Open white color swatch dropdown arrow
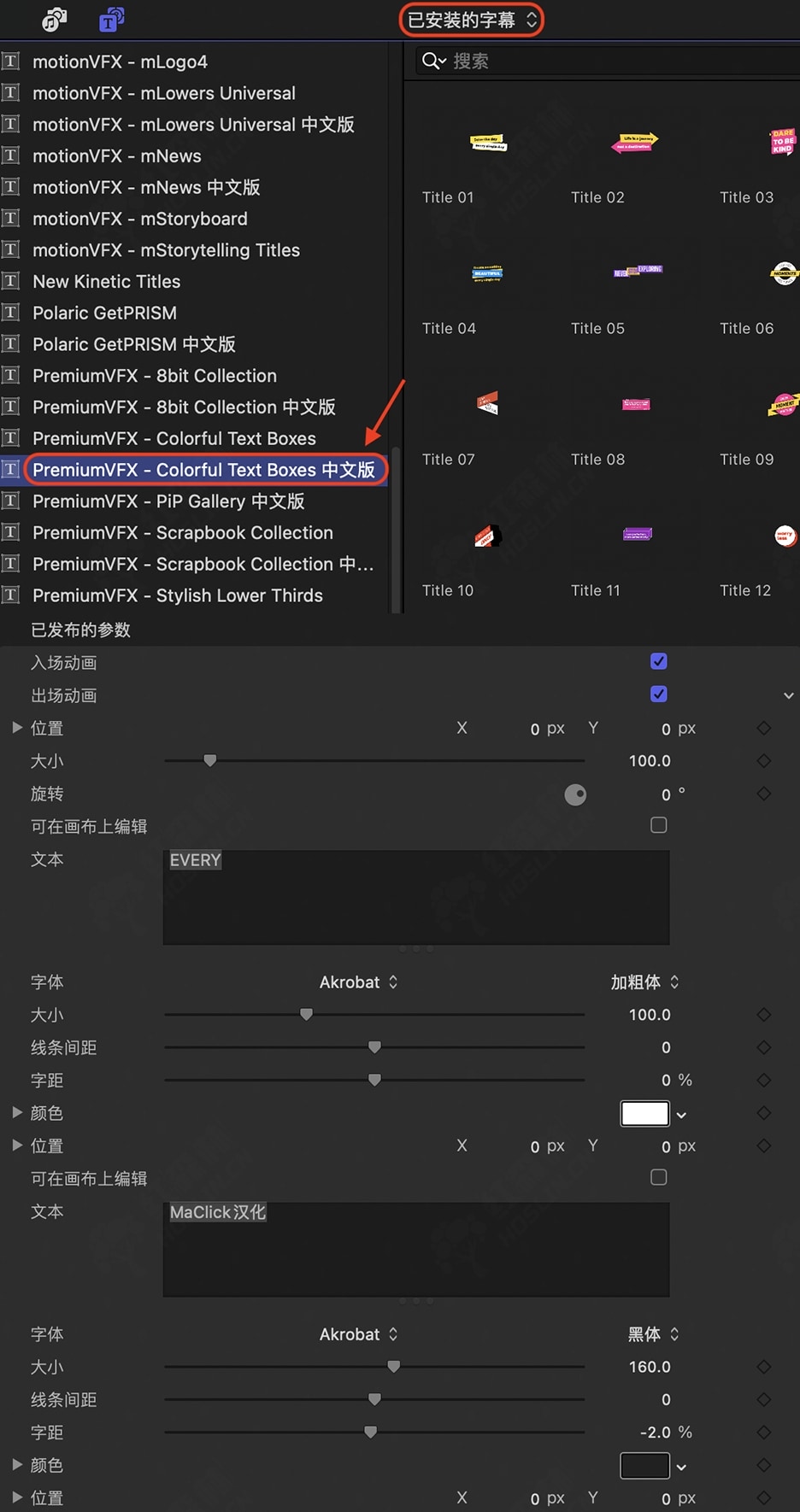 tap(681, 1115)
